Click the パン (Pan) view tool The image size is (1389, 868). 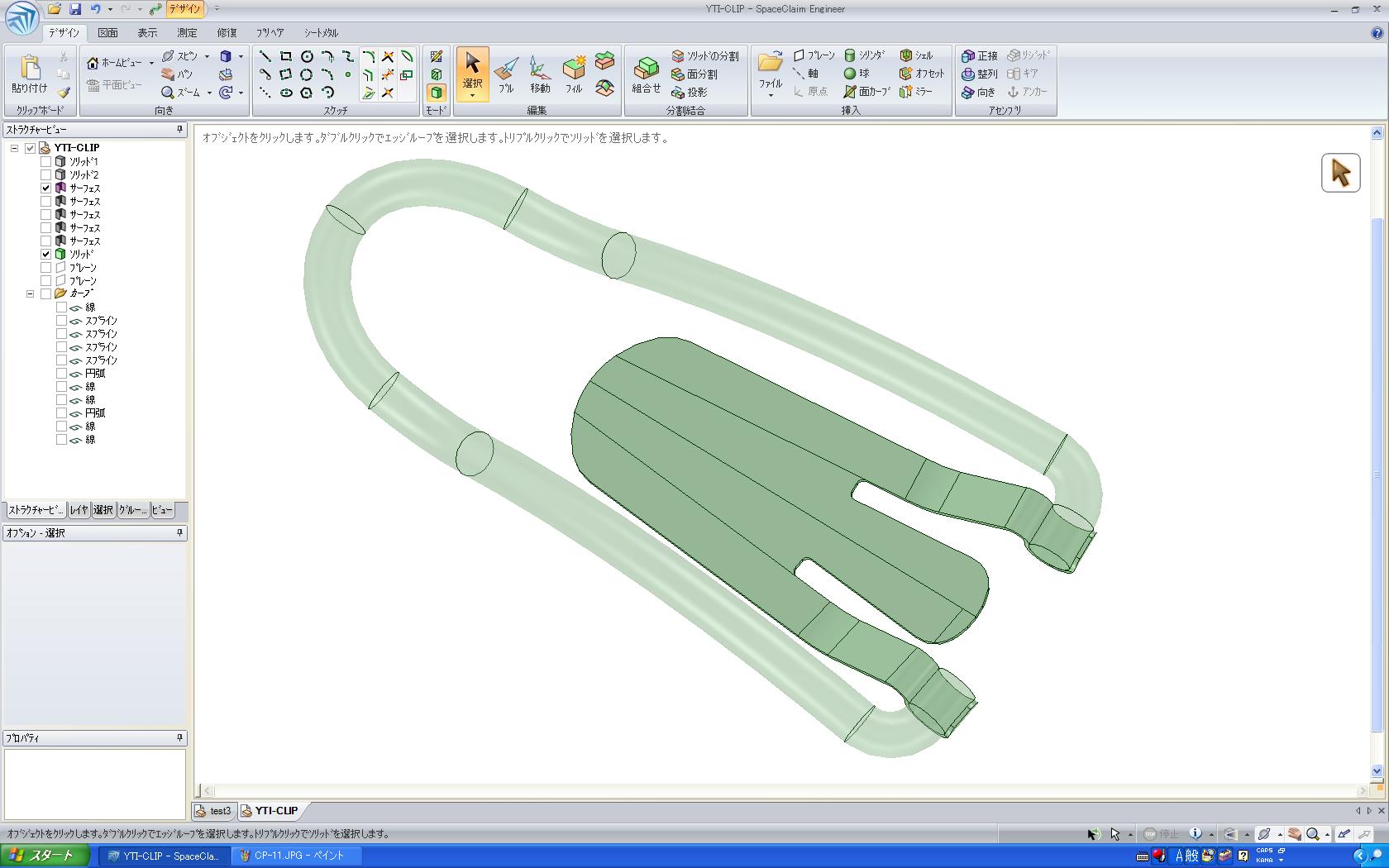(x=176, y=74)
